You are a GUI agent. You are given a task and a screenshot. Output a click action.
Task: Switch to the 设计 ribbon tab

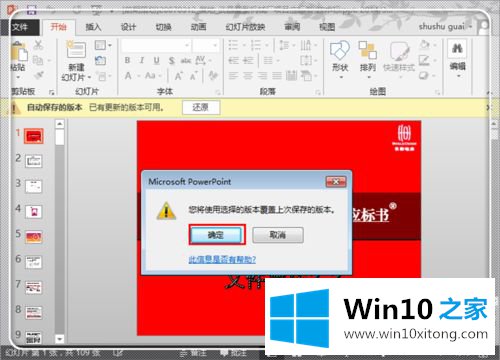coord(128,27)
